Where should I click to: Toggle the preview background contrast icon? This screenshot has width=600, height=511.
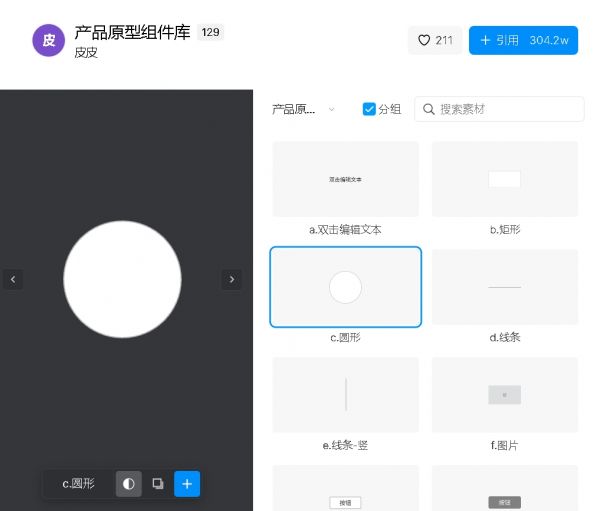coord(129,484)
